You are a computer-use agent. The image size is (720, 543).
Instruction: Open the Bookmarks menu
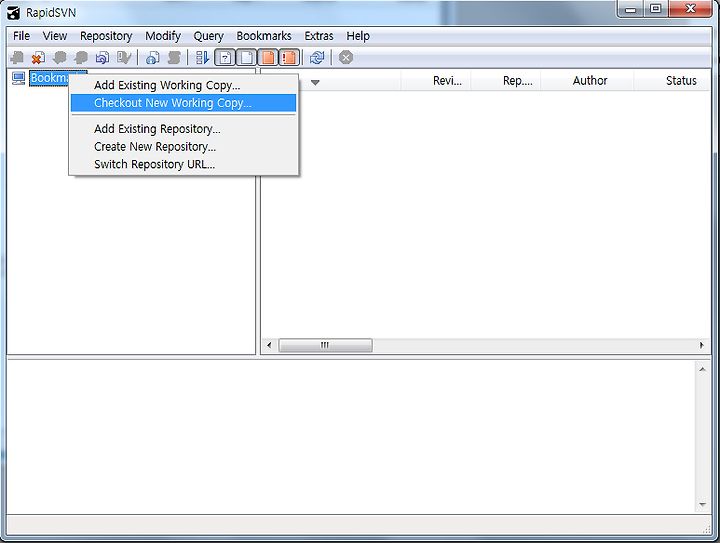[264, 36]
